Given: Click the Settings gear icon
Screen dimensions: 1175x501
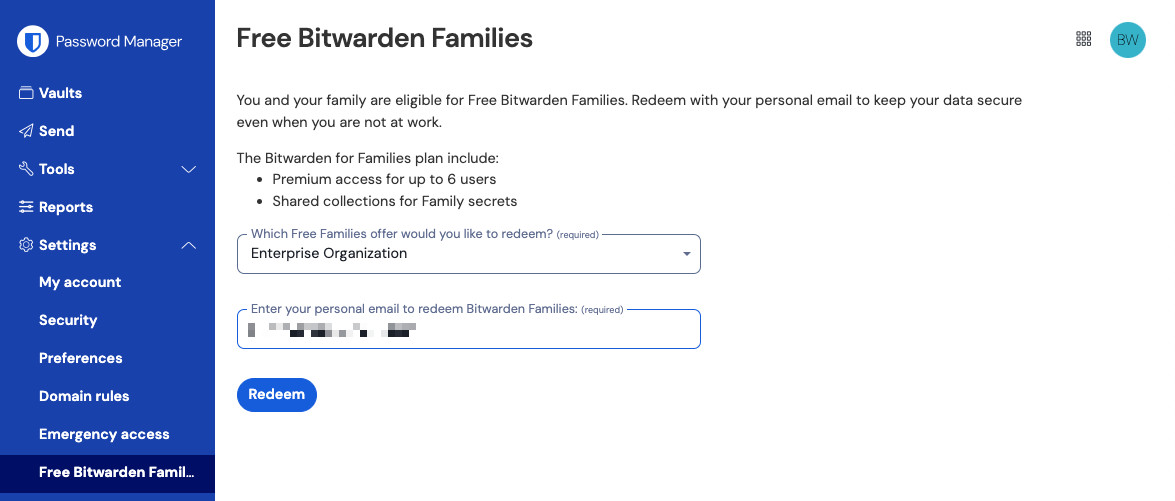Looking at the screenshot, I should click(26, 245).
